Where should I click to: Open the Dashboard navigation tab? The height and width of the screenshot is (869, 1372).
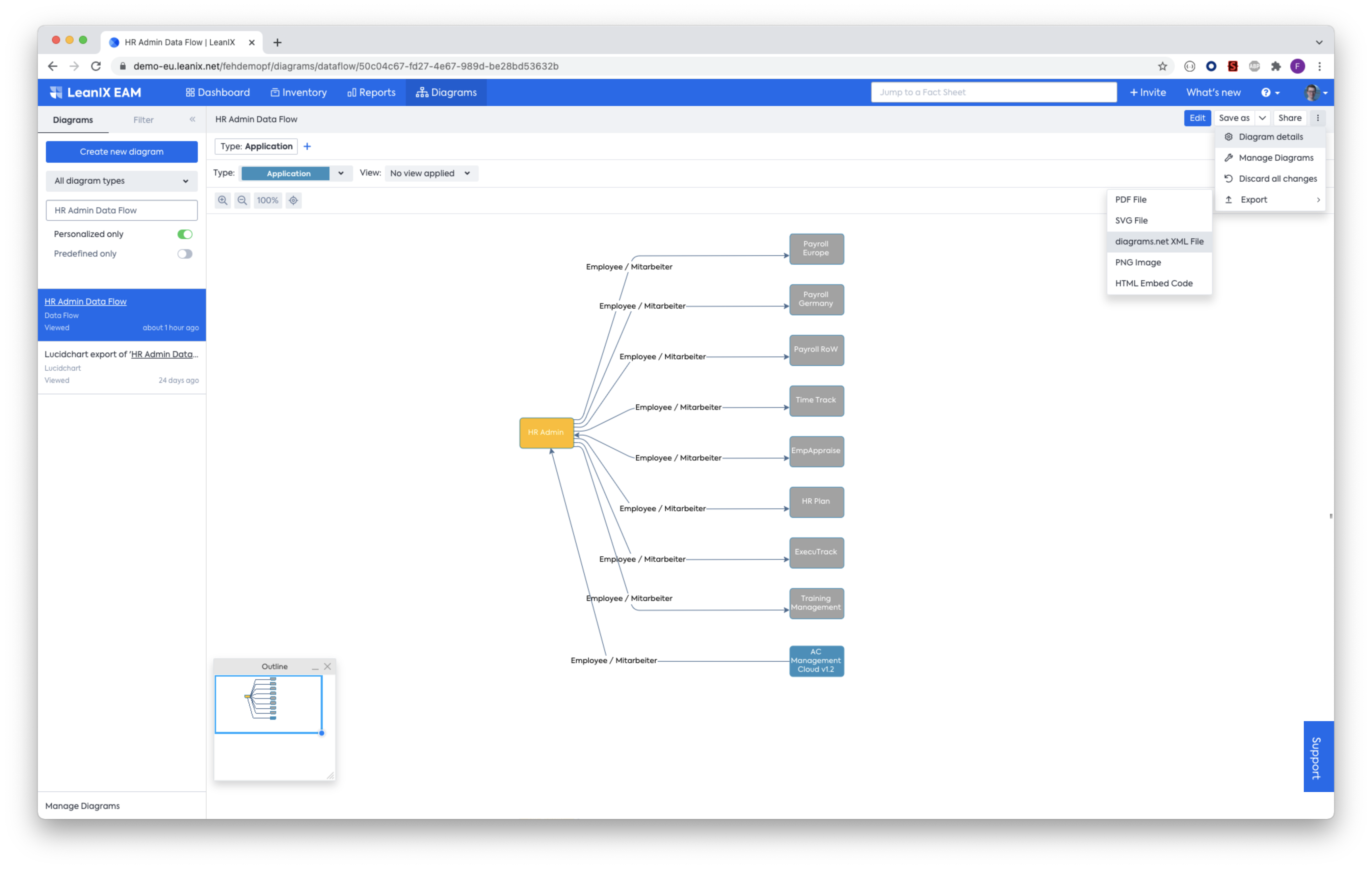click(218, 92)
